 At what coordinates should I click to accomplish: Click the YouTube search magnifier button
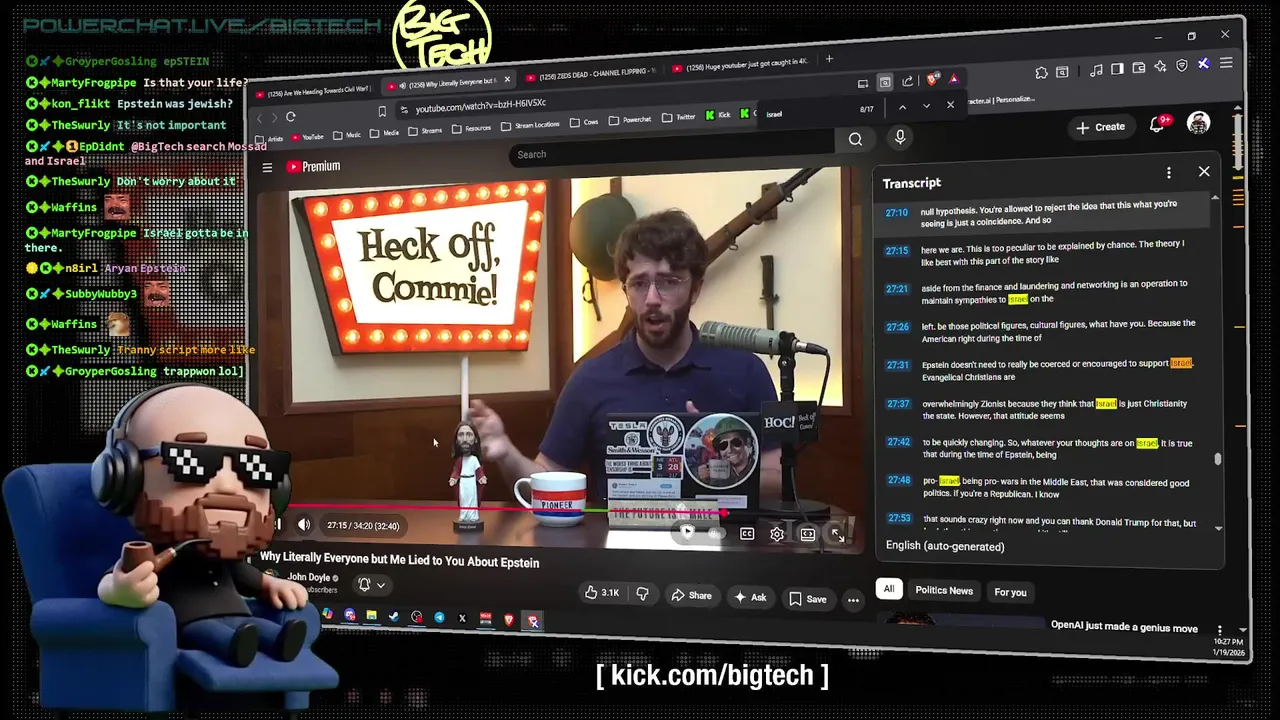855,140
